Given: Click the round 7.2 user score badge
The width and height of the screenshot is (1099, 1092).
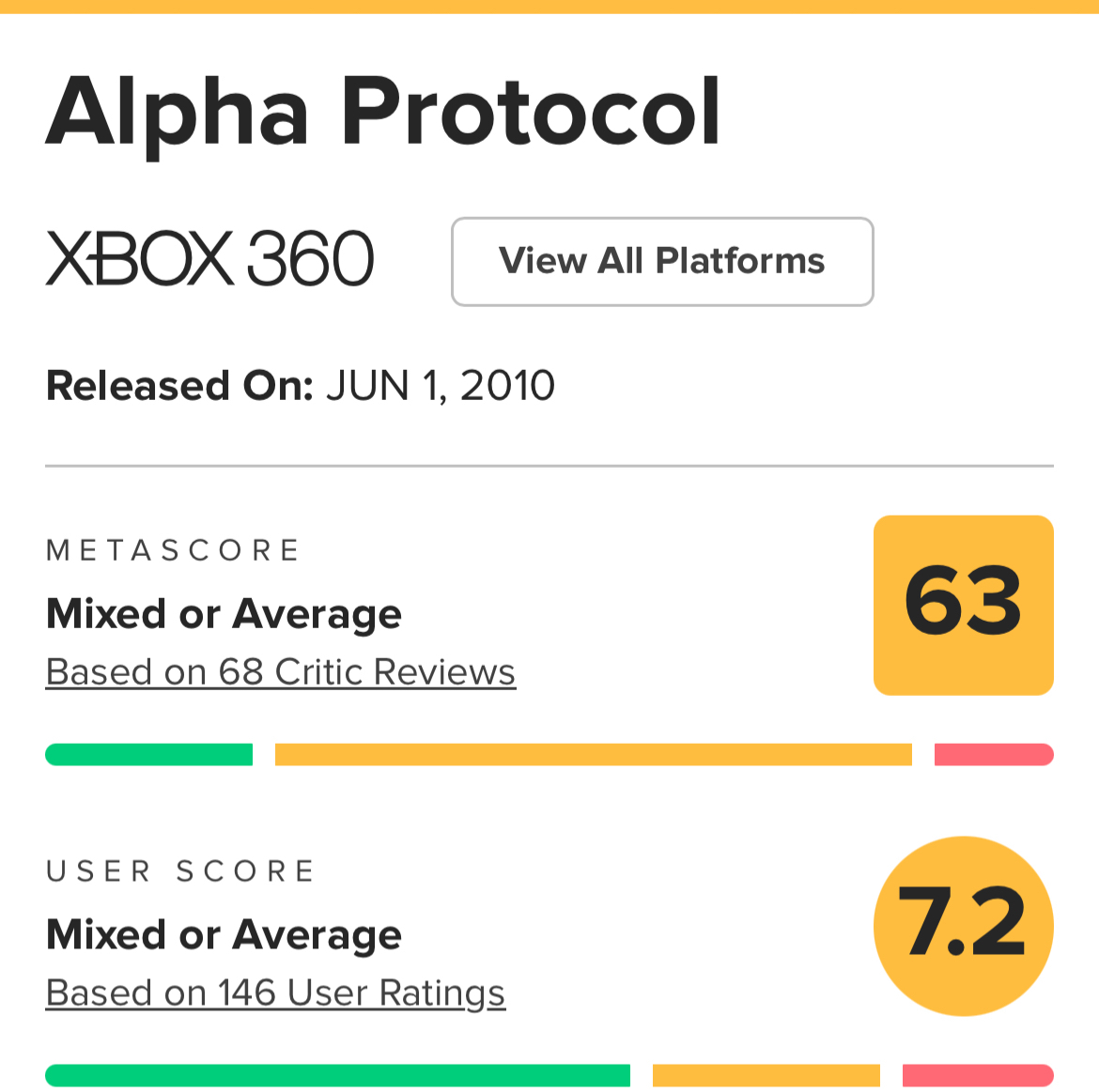Looking at the screenshot, I should (x=963, y=926).
